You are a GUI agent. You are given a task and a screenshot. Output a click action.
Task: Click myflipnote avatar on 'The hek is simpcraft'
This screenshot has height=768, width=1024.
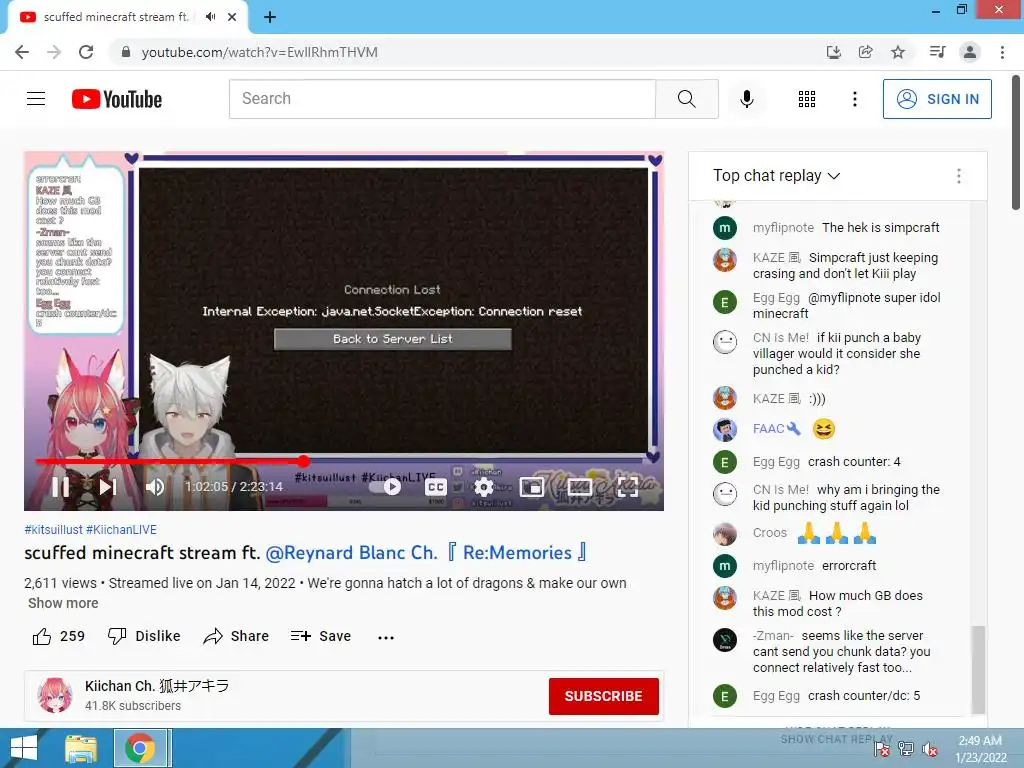click(725, 228)
